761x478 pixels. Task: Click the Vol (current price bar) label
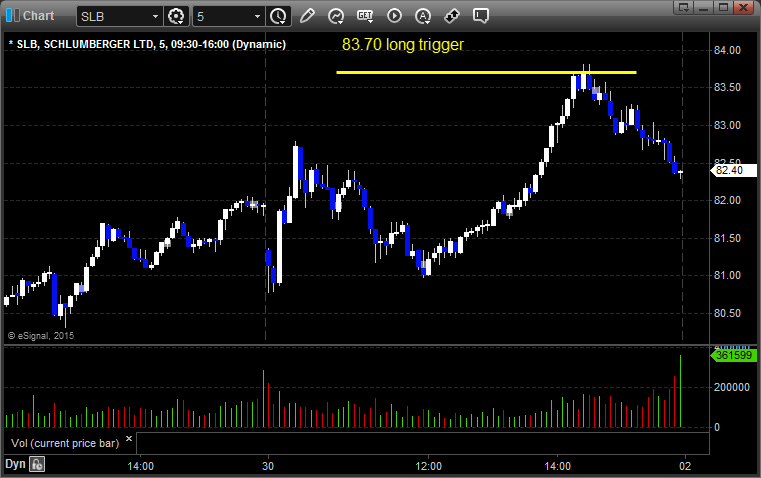coord(65,443)
